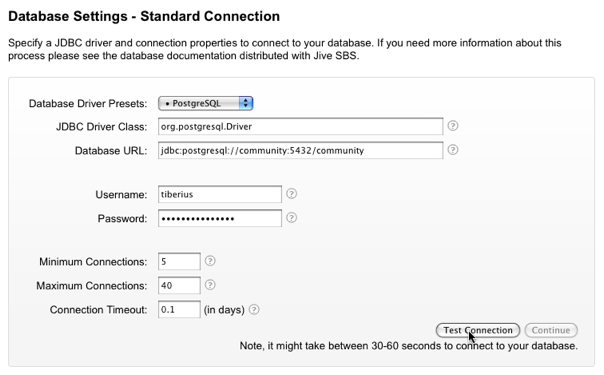The width and height of the screenshot is (604, 375).
Task: Select the Password input field
Action: click(220, 218)
